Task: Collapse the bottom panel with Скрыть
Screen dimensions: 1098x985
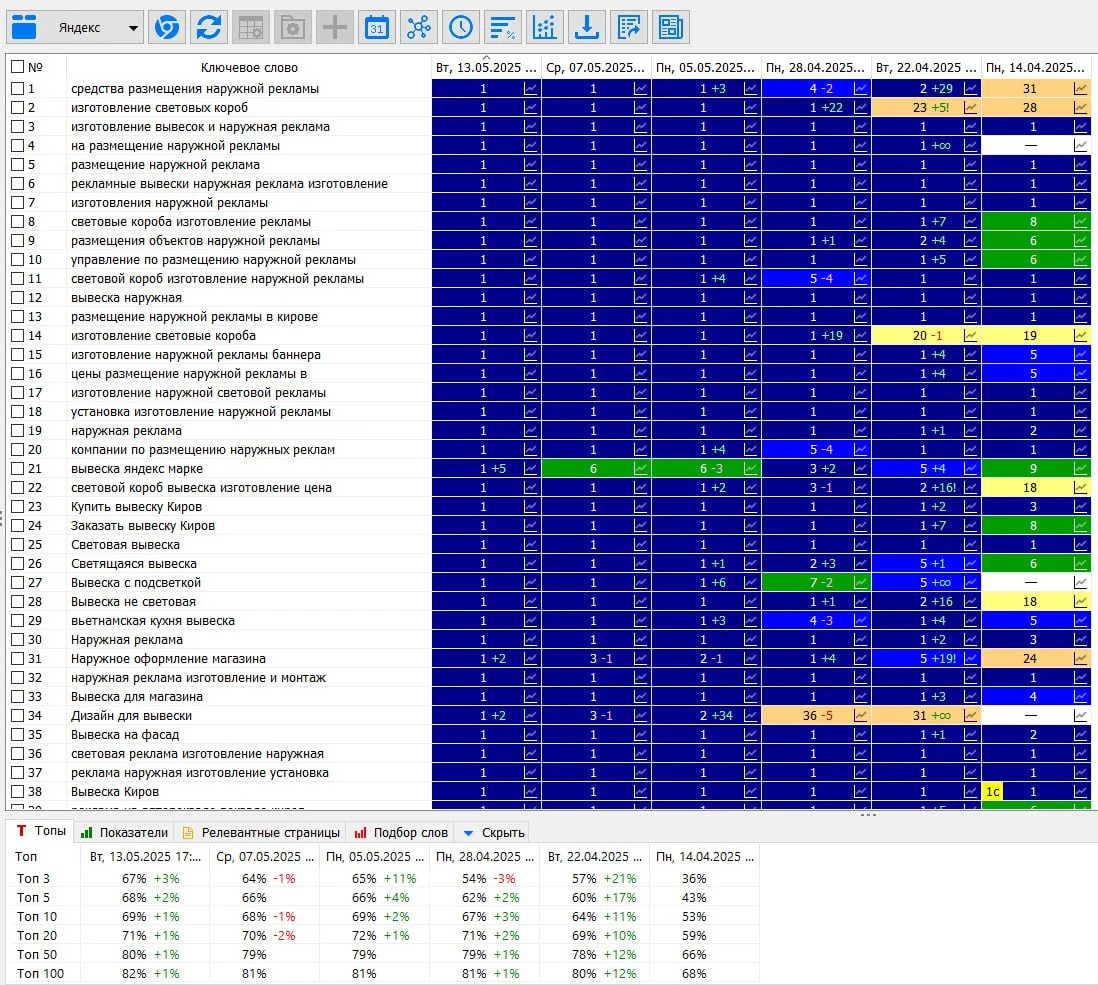Action: click(494, 832)
